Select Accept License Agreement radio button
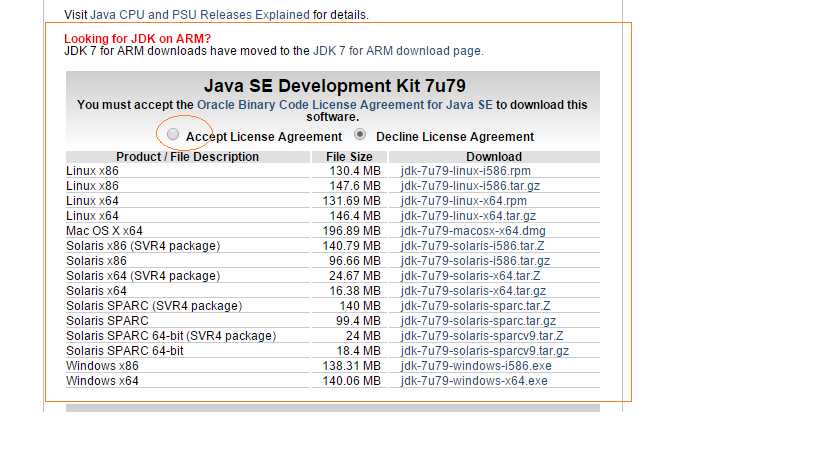 click(173, 135)
